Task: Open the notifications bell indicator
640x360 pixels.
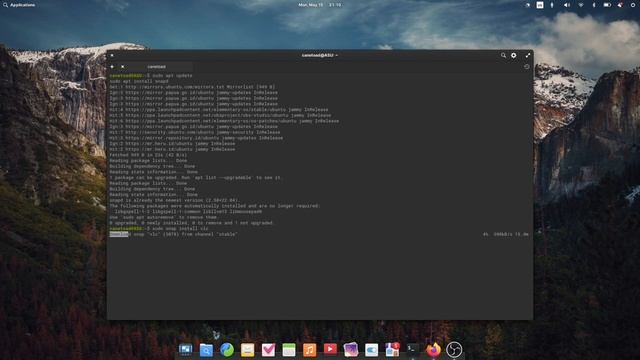Action: tap(620, 5)
